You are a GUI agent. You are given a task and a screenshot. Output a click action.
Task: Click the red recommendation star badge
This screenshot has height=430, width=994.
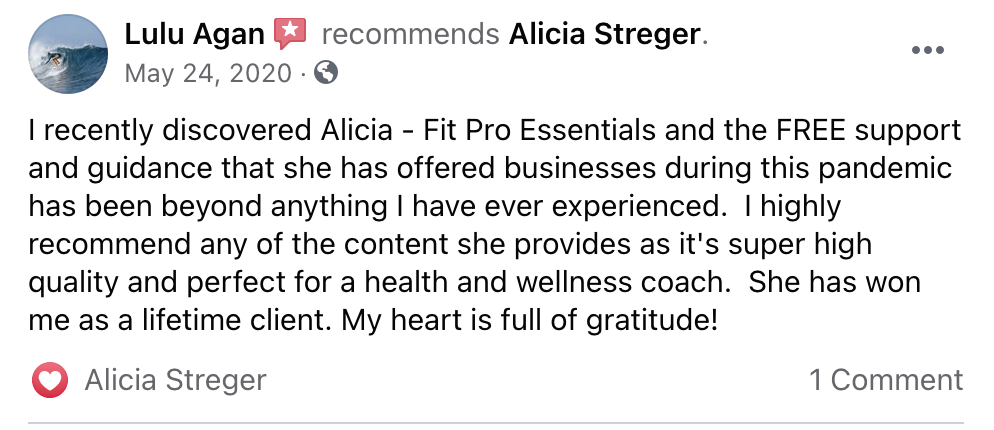(289, 35)
